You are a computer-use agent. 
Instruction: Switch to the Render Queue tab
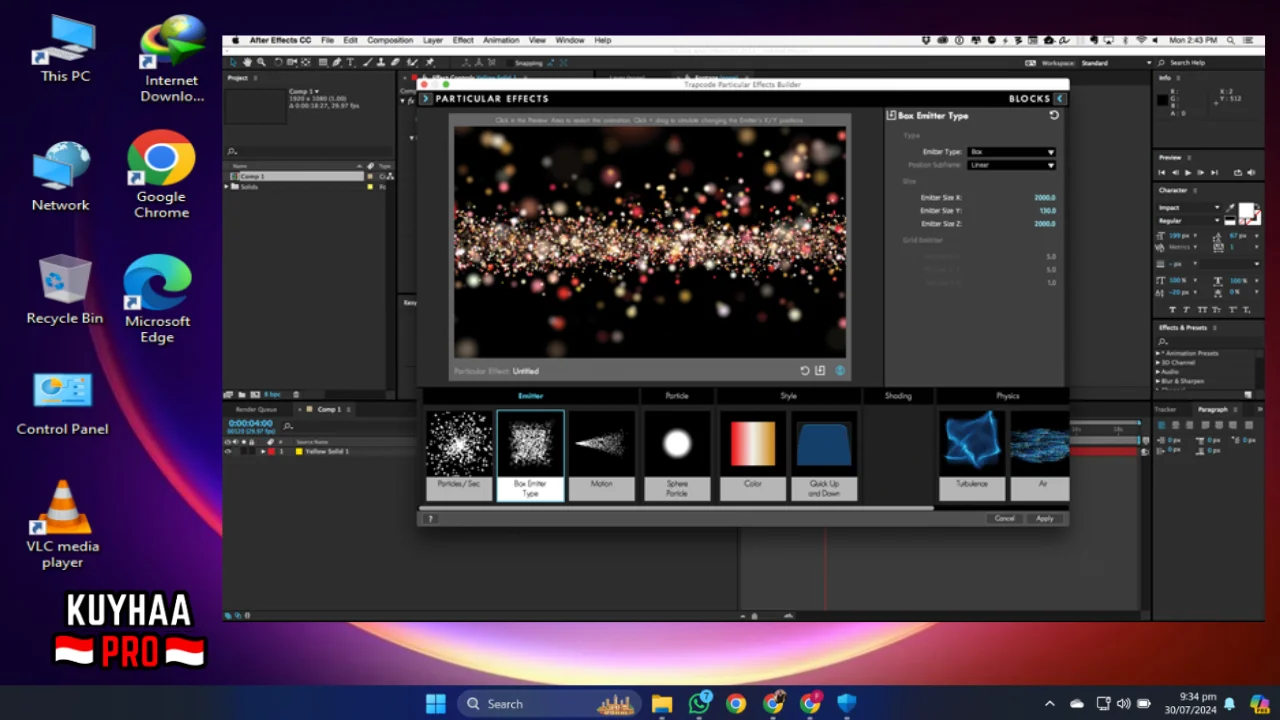coord(256,409)
